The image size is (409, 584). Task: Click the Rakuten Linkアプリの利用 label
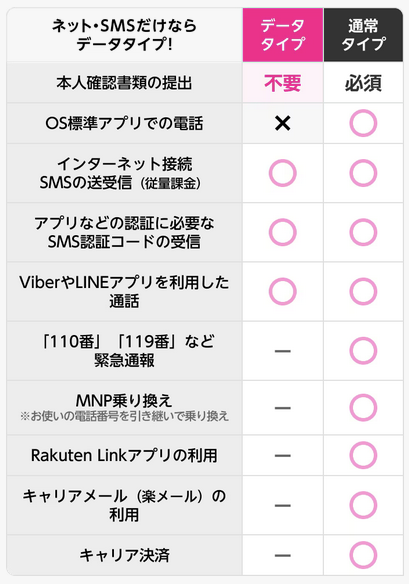pos(124,455)
